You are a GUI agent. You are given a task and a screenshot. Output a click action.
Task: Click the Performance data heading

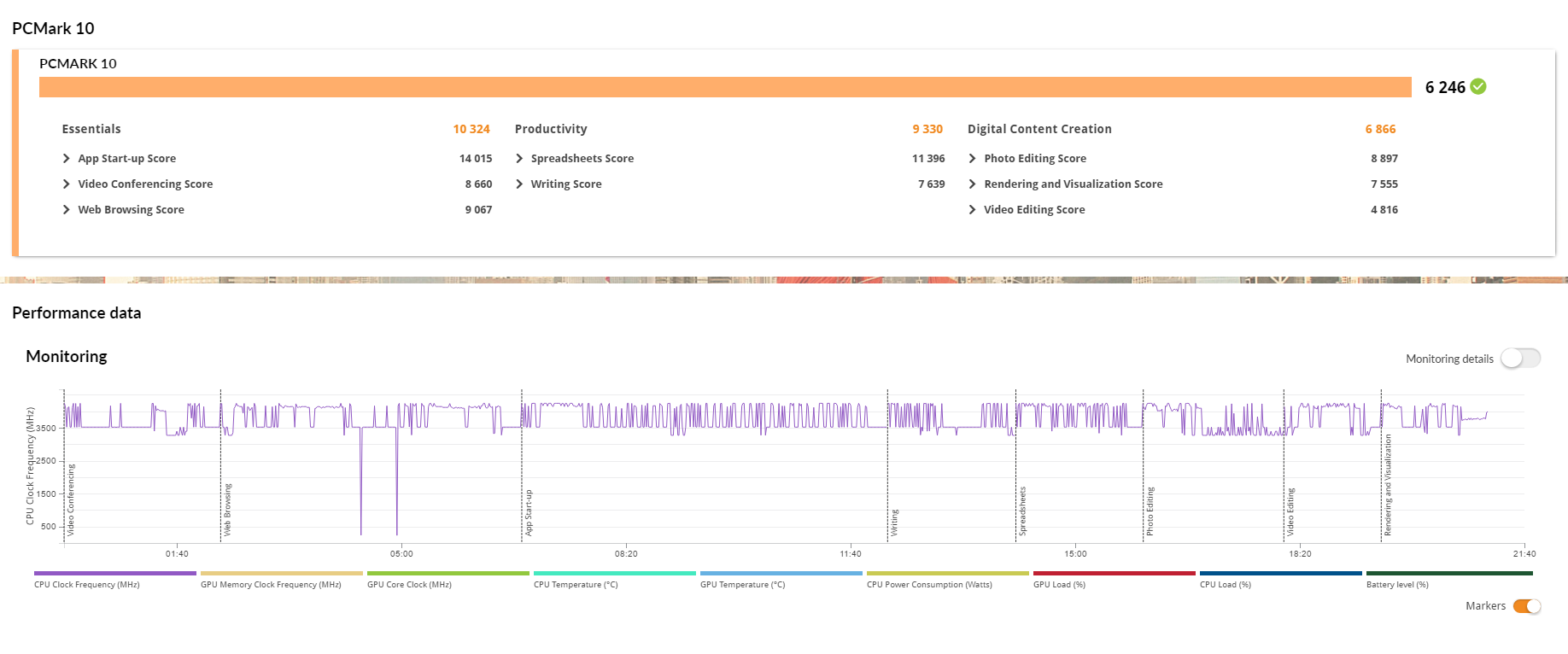coord(77,313)
